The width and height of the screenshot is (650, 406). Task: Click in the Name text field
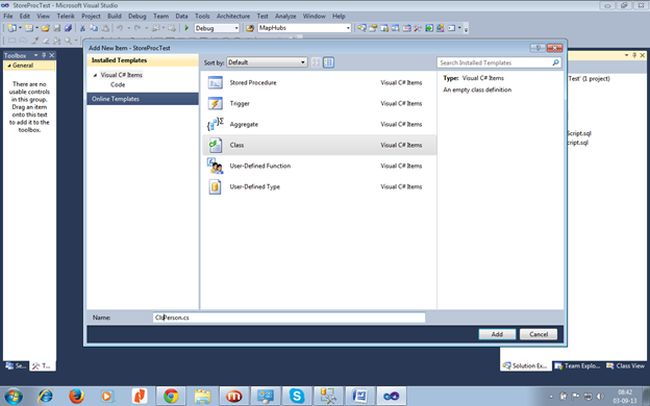click(289, 318)
